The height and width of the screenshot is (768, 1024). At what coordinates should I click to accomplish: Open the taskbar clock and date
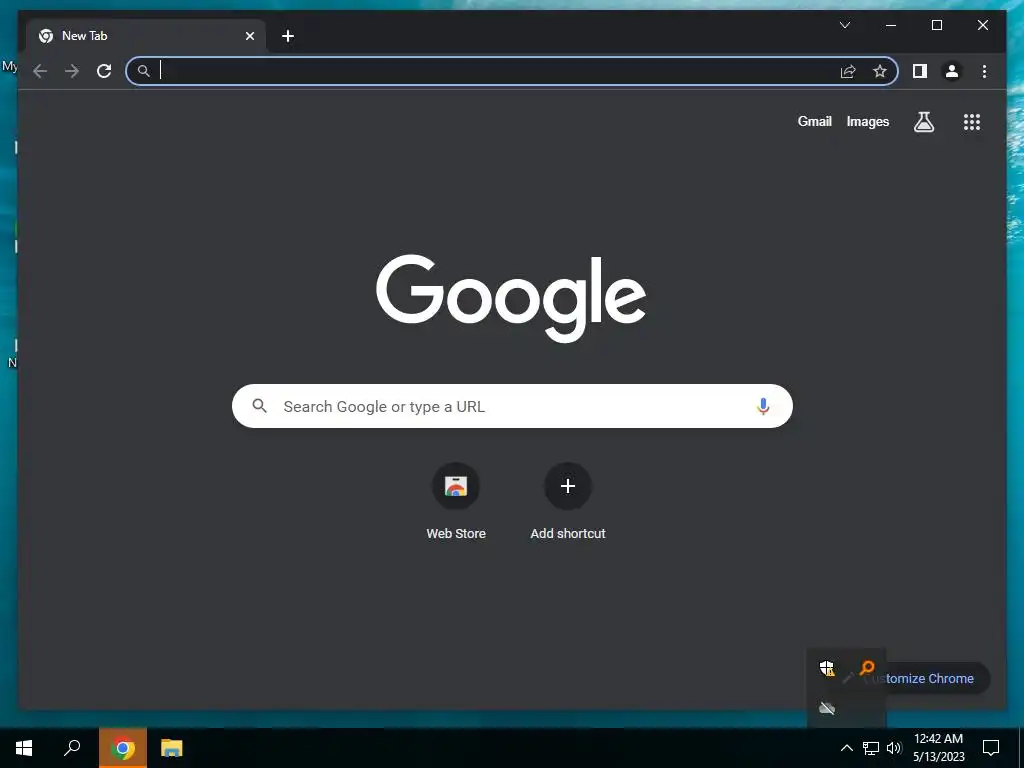[x=938, y=748]
